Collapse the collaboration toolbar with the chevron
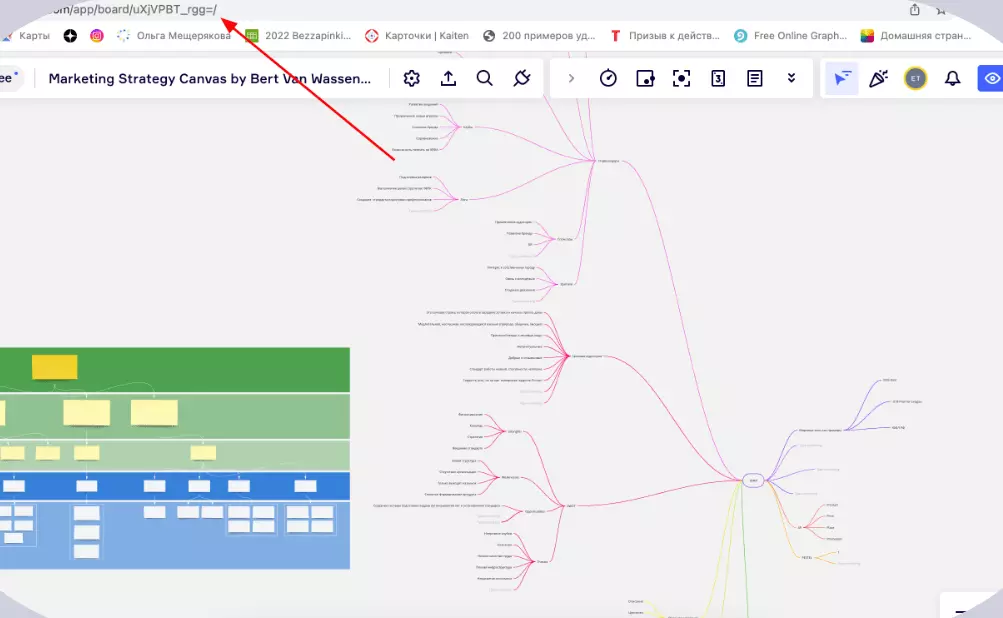Viewport: 1003px width, 618px height. (x=571, y=79)
